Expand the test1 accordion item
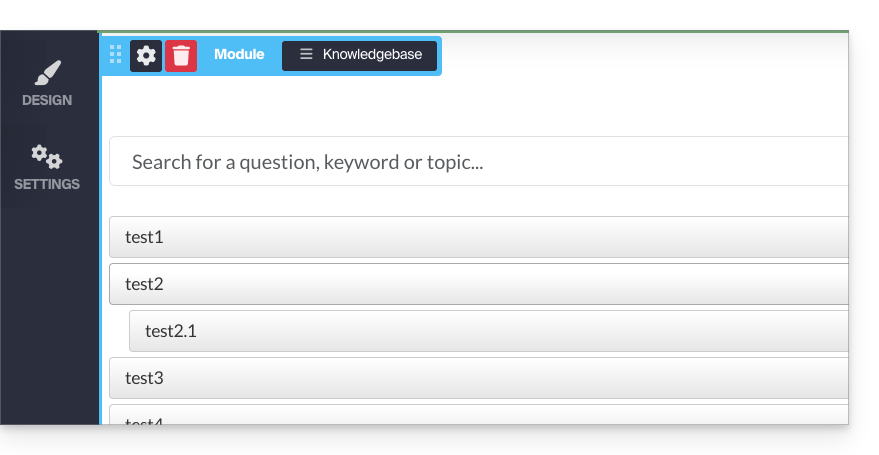The width and height of the screenshot is (879, 455). pos(478,237)
